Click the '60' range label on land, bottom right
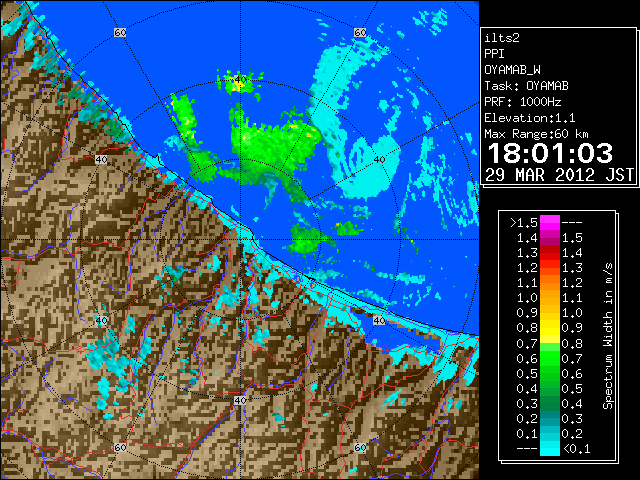 (x=360, y=448)
